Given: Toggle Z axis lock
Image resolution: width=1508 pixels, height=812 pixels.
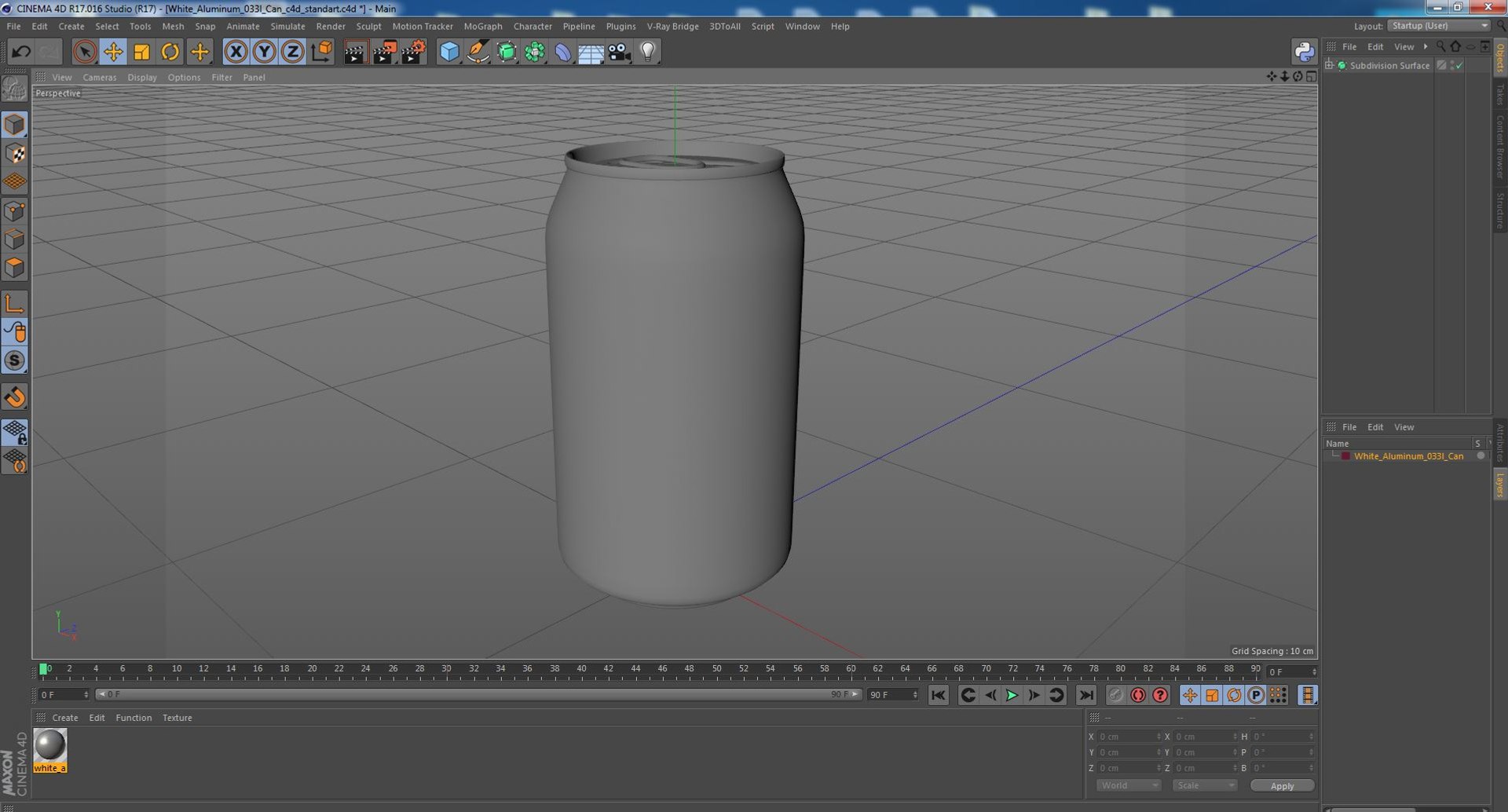Looking at the screenshot, I should tap(292, 52).
